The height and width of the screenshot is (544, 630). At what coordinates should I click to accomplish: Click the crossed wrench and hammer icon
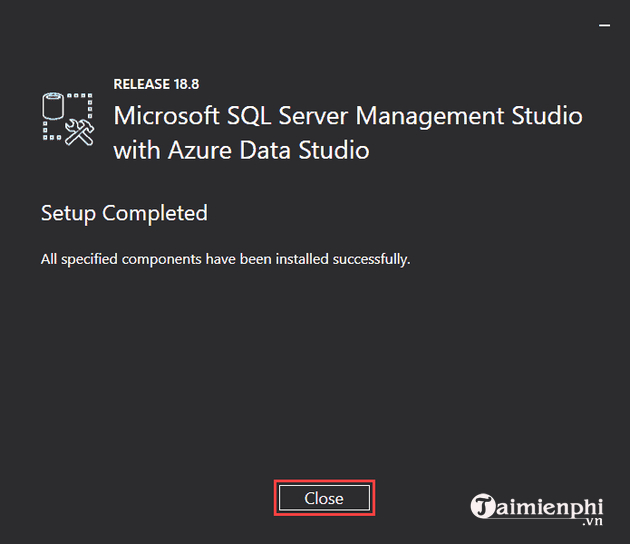(80, 132)
